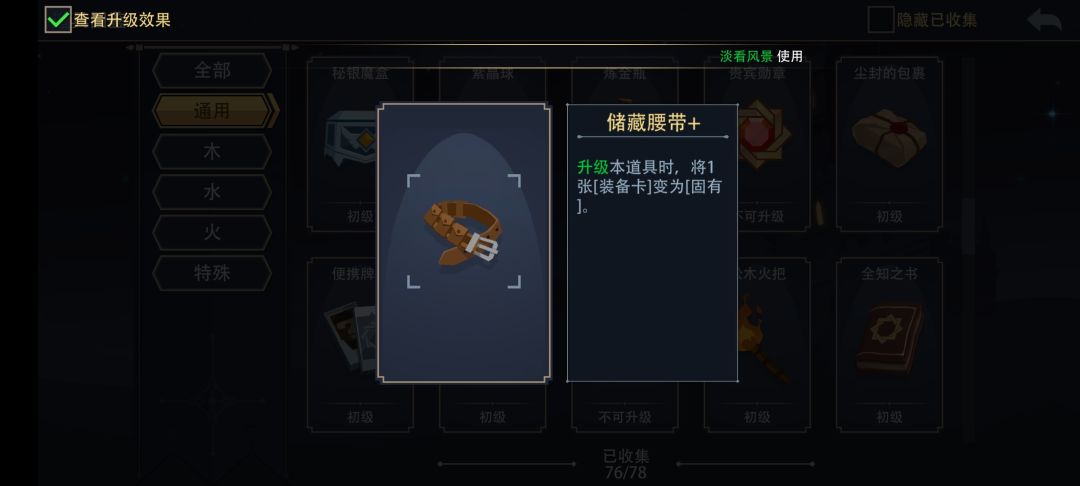Open the 特殊 category tab
The image size is (1080, 486).
212,273
